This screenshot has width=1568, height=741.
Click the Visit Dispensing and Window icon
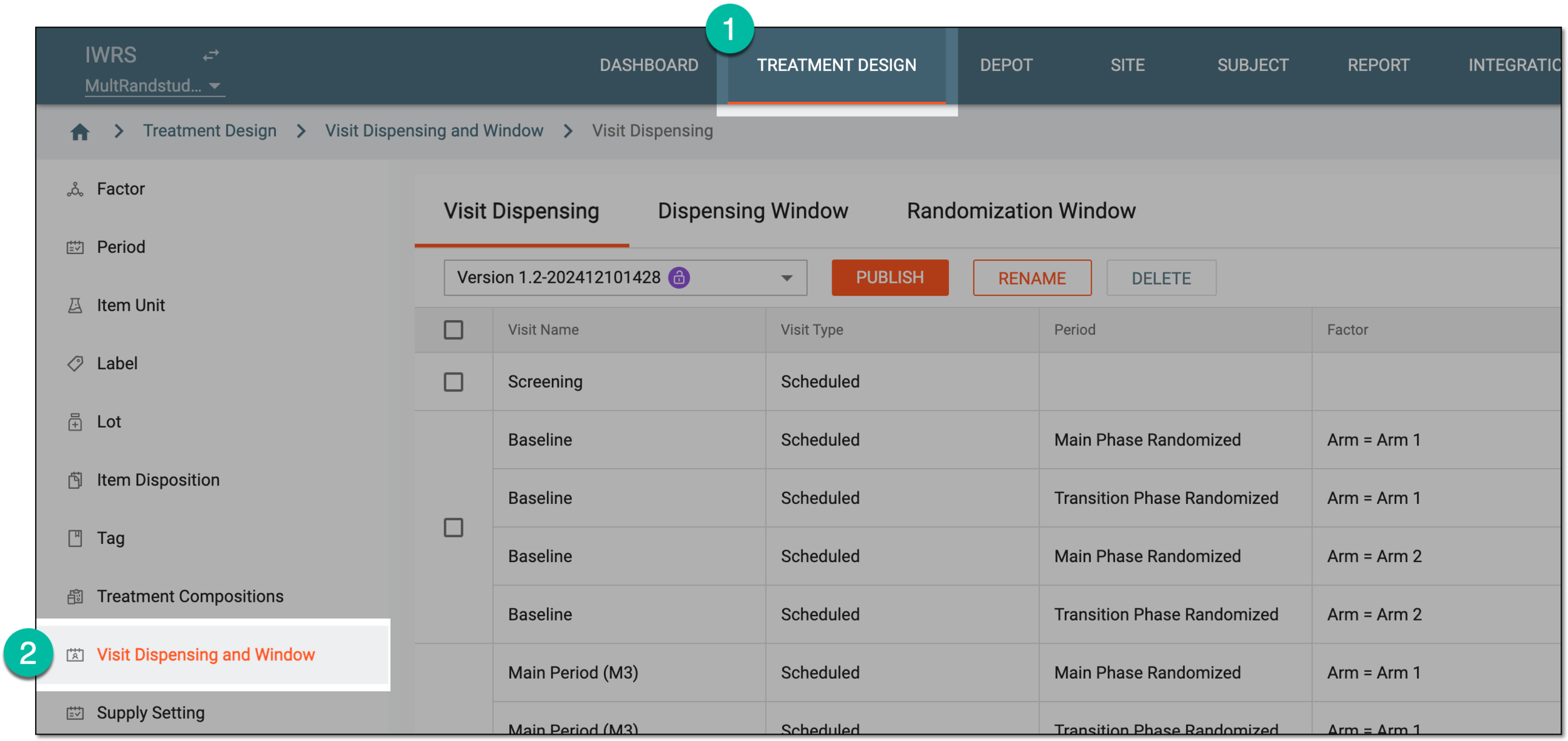(75, 655)
